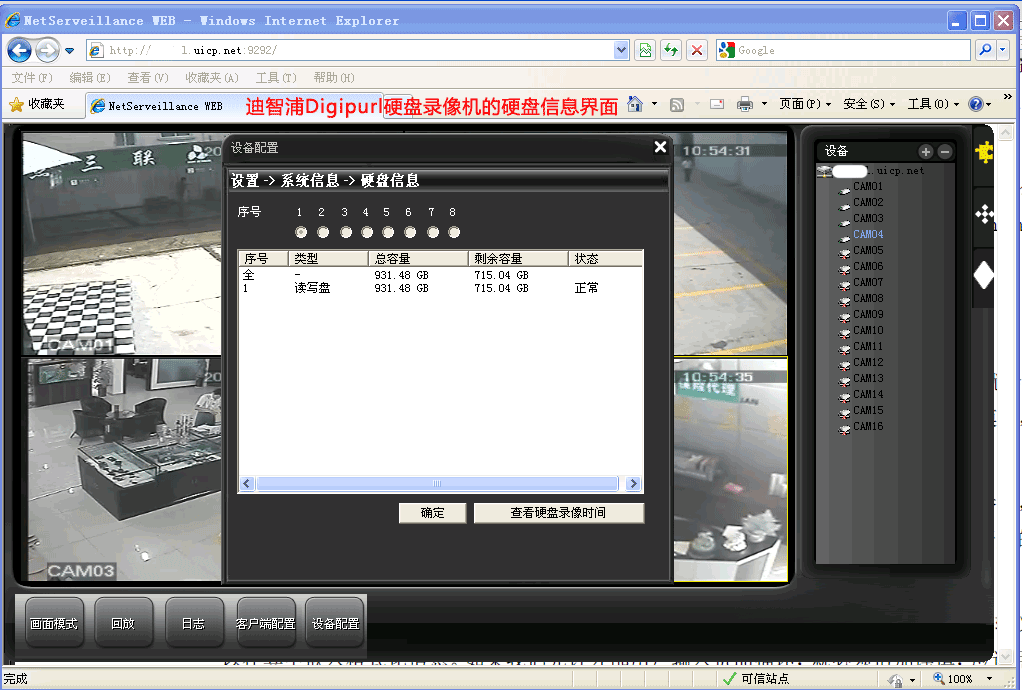Open the 安全(S) dropdown menu
The image size is (1022, 690).
pyautogui.click(x=869, y=104)
